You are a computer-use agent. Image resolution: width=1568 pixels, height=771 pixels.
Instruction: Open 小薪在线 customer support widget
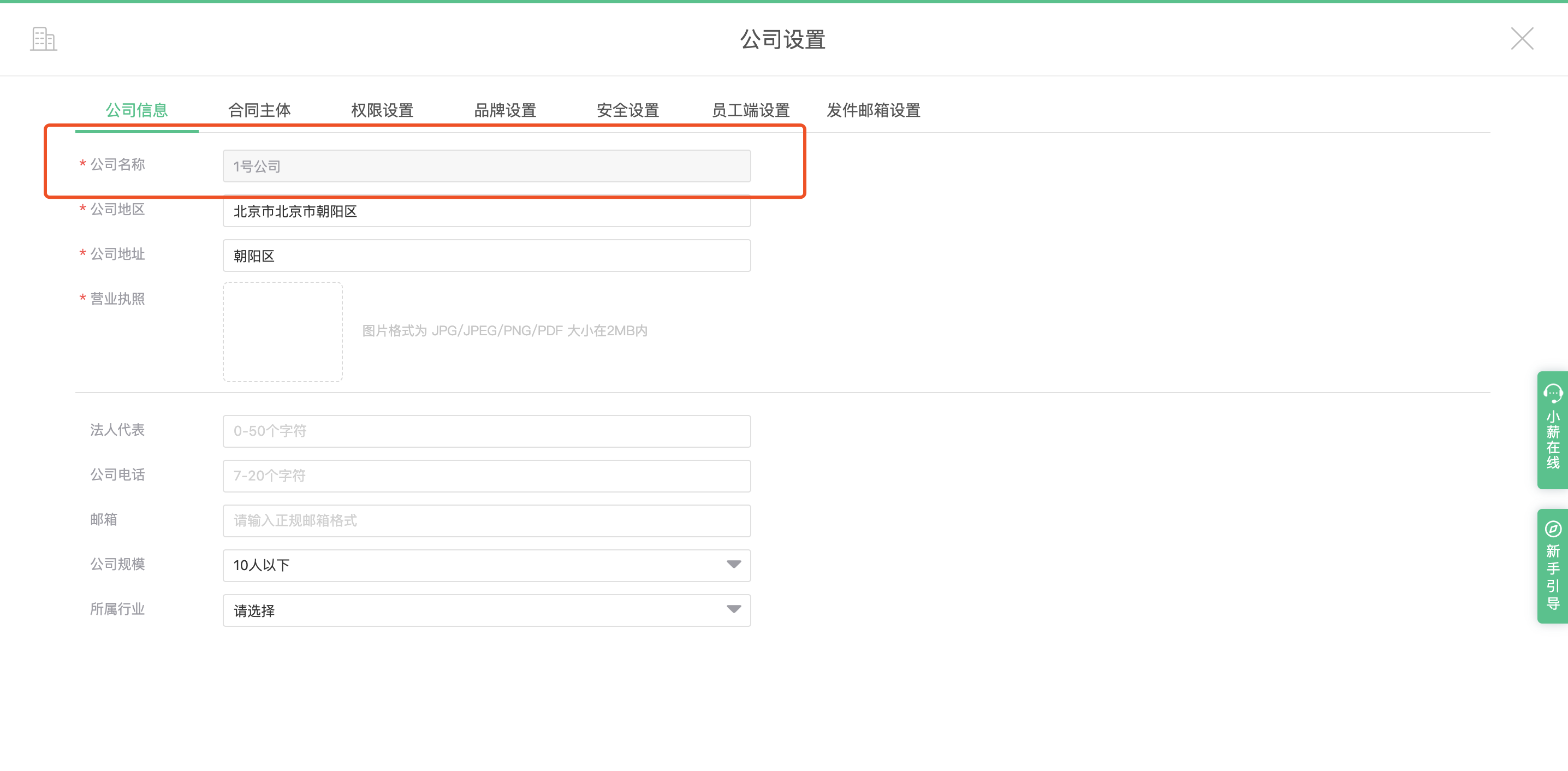pos(1553,430)
